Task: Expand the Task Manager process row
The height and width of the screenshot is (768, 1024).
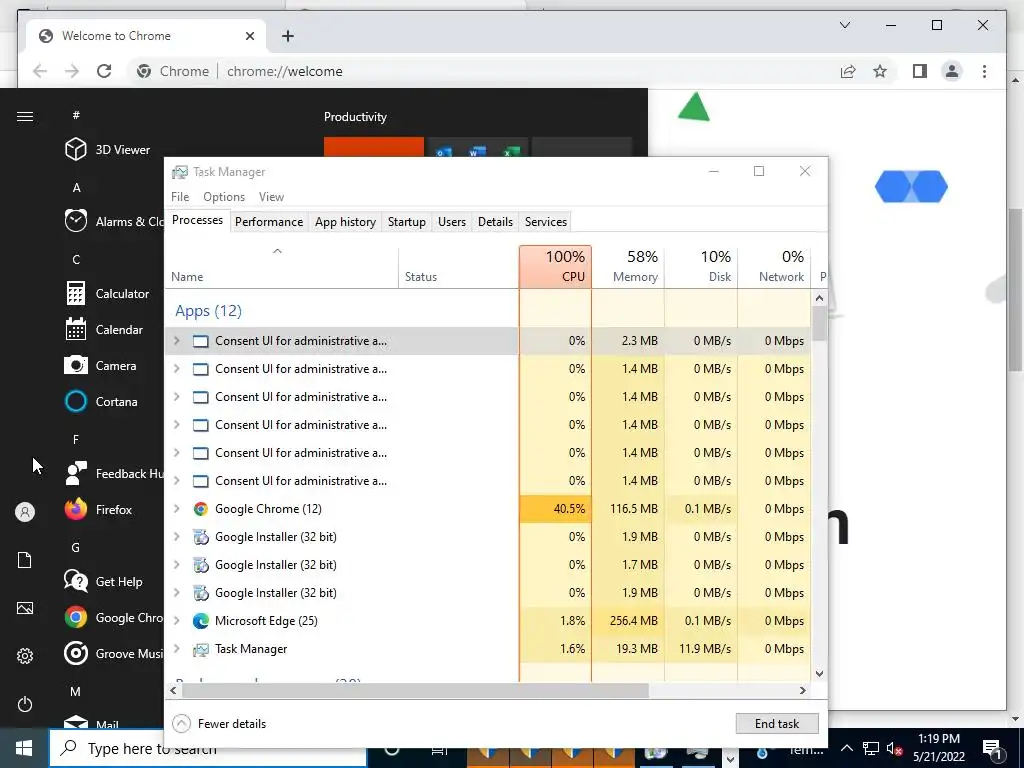Action: (176, 648)
